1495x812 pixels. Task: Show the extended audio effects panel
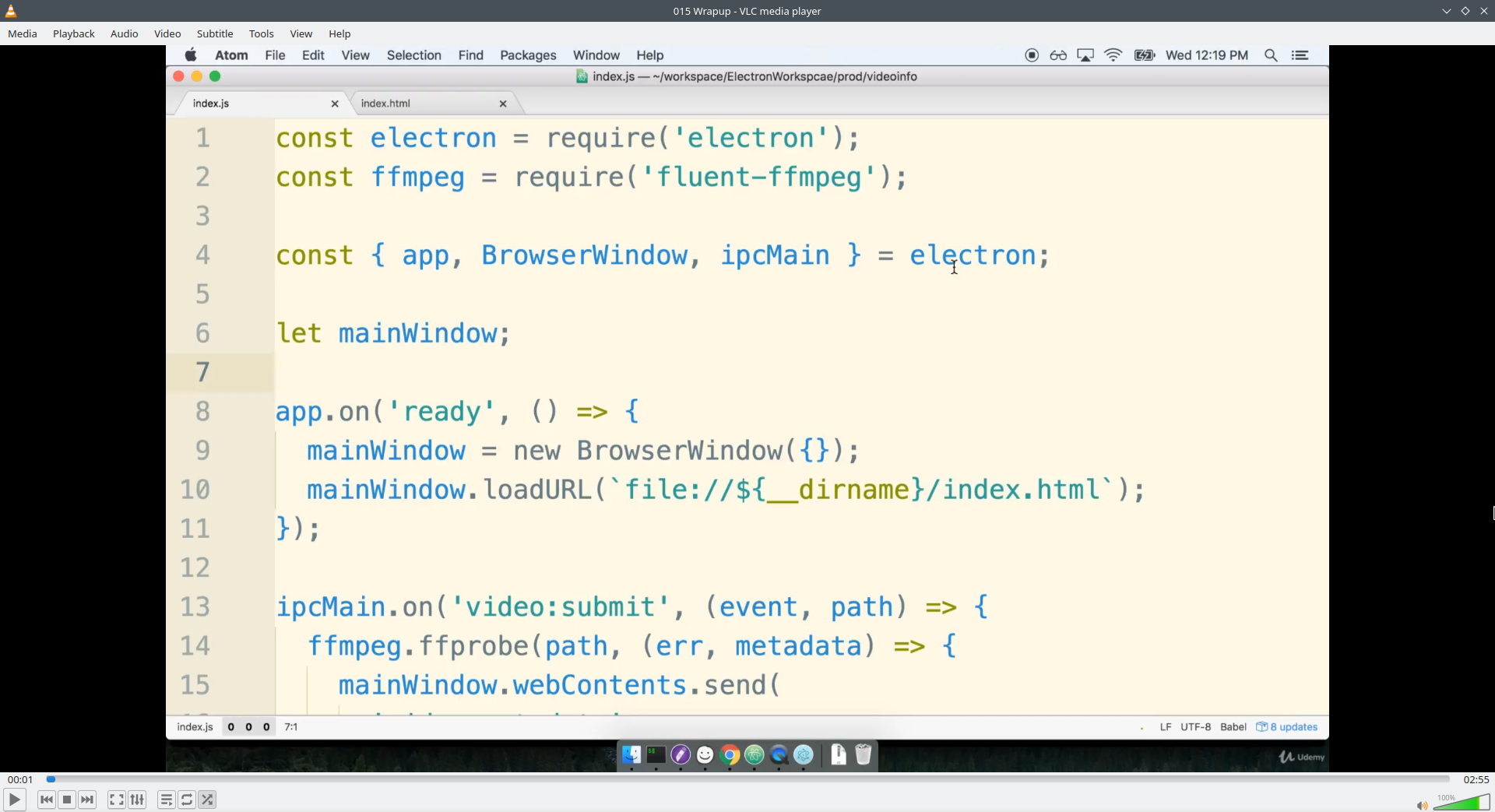137,800
